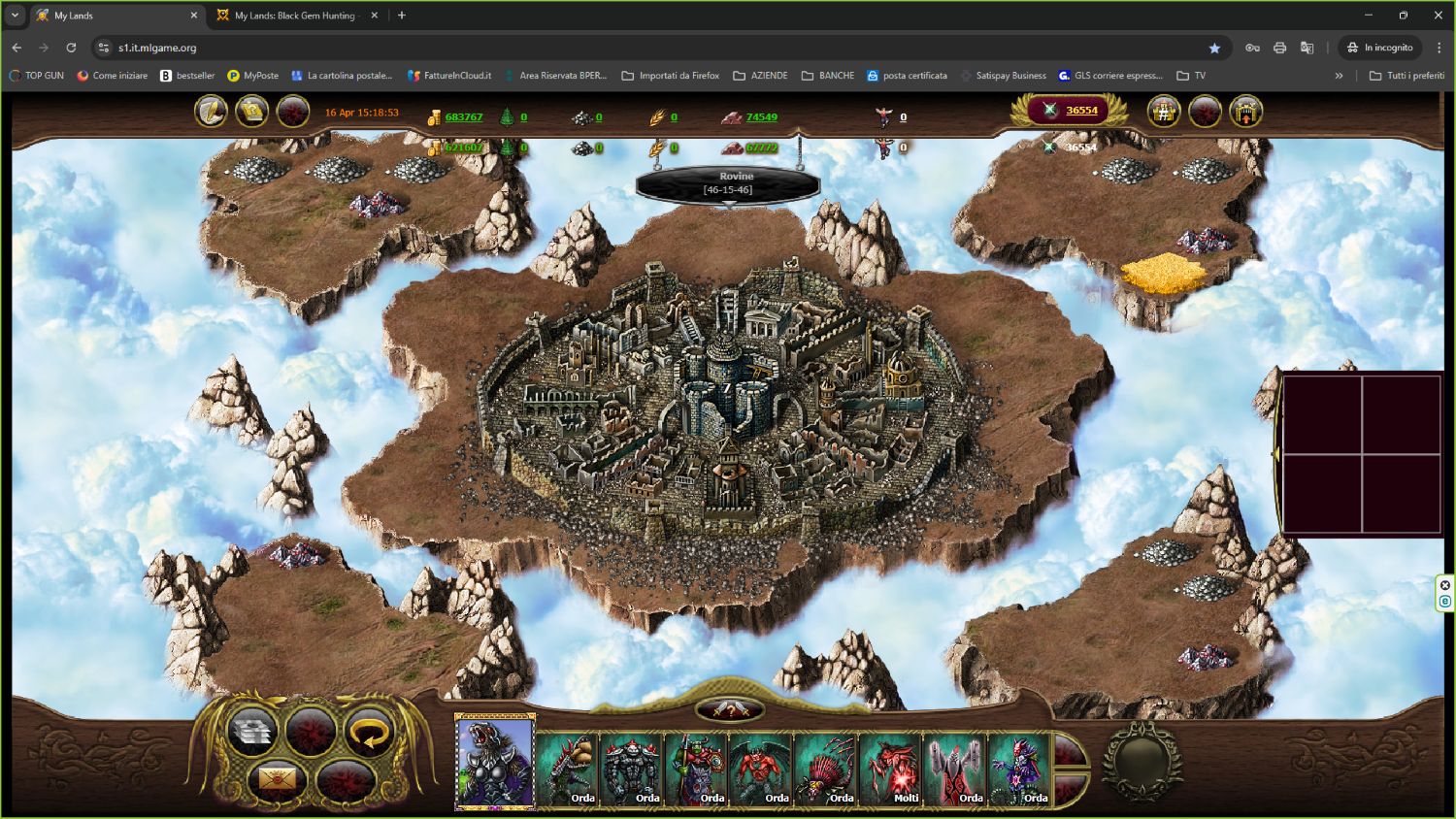Open the AZIENDE bookmarks folder
The width and height of the screenshot is (1456, 819).
click(760, 76)
